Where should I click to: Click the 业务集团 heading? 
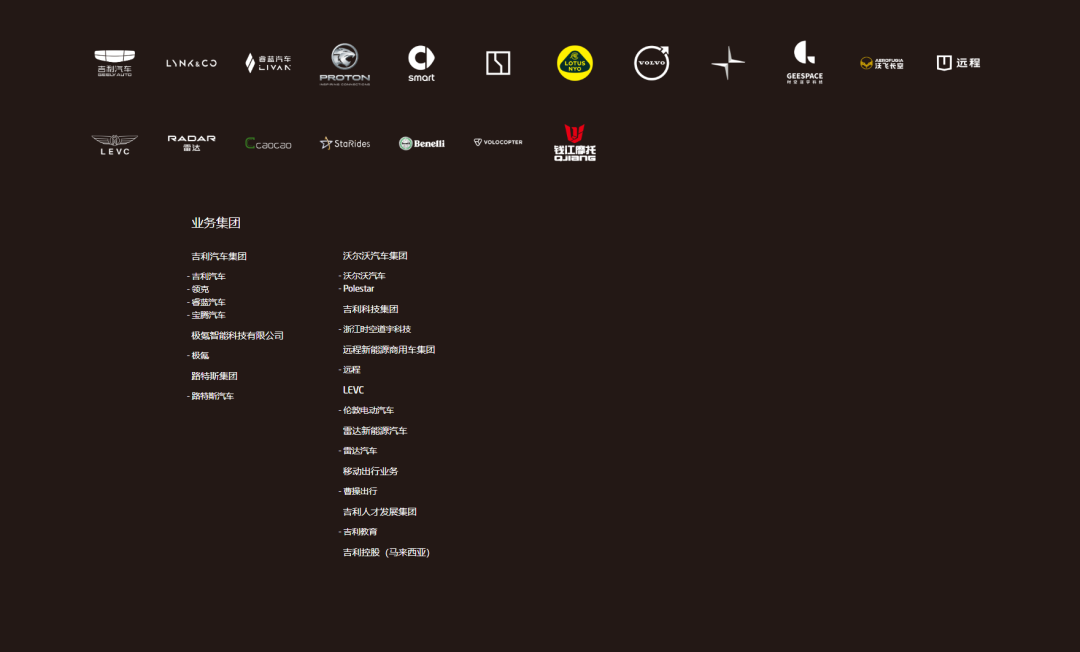coord(216,222)
